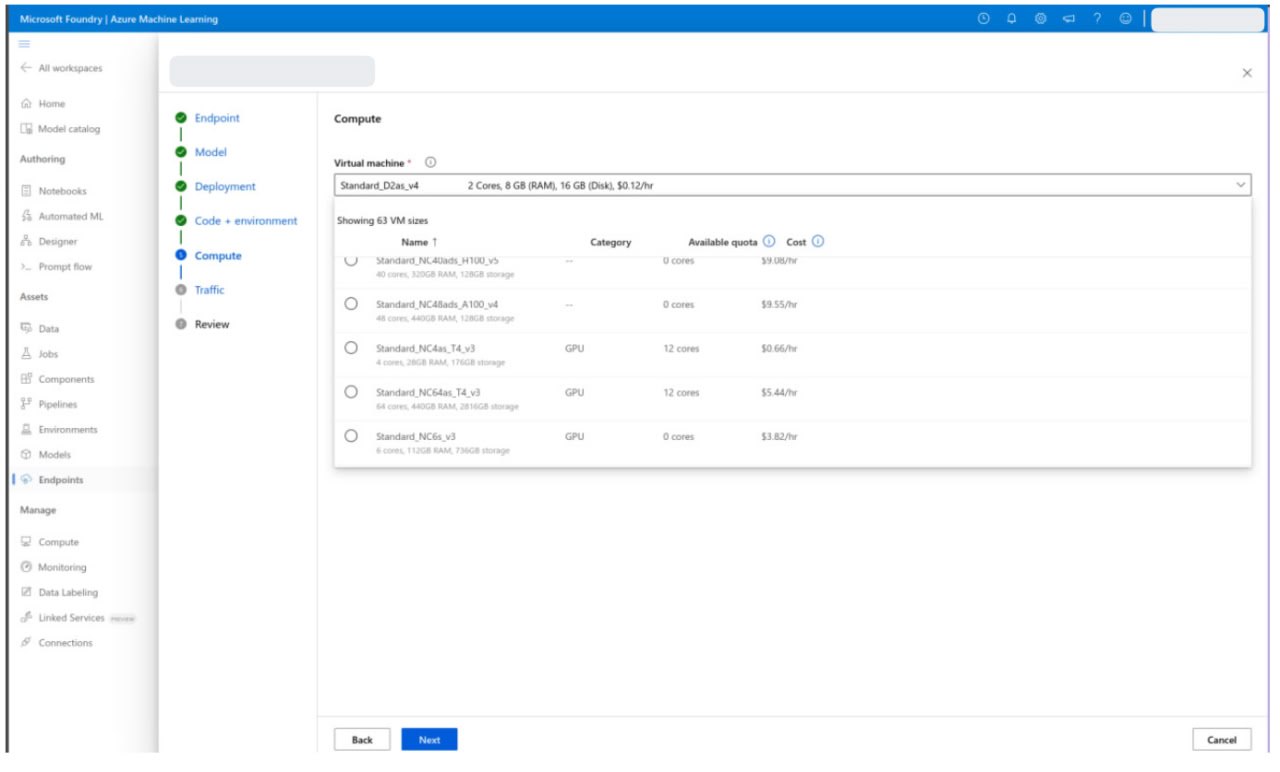
Task: Click the $9.55/hr cost value
Action: coord(779,305)
